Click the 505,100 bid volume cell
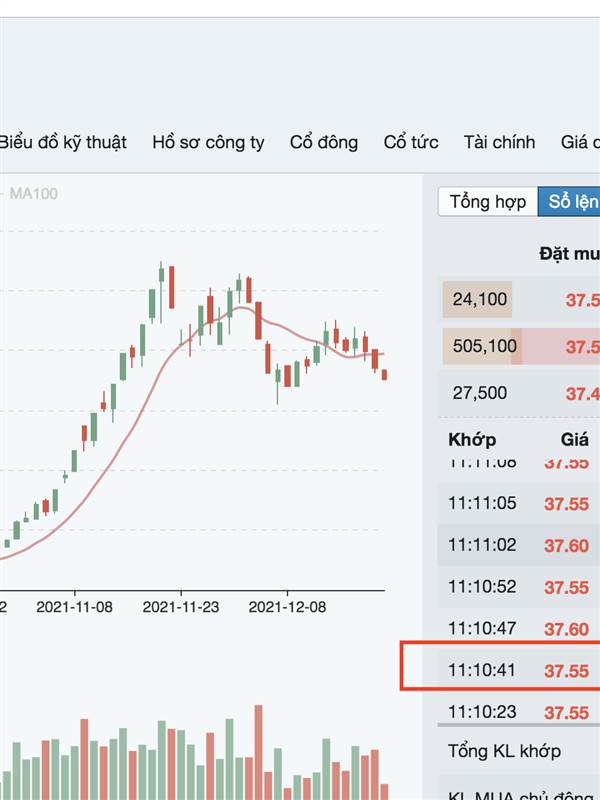 482,346
